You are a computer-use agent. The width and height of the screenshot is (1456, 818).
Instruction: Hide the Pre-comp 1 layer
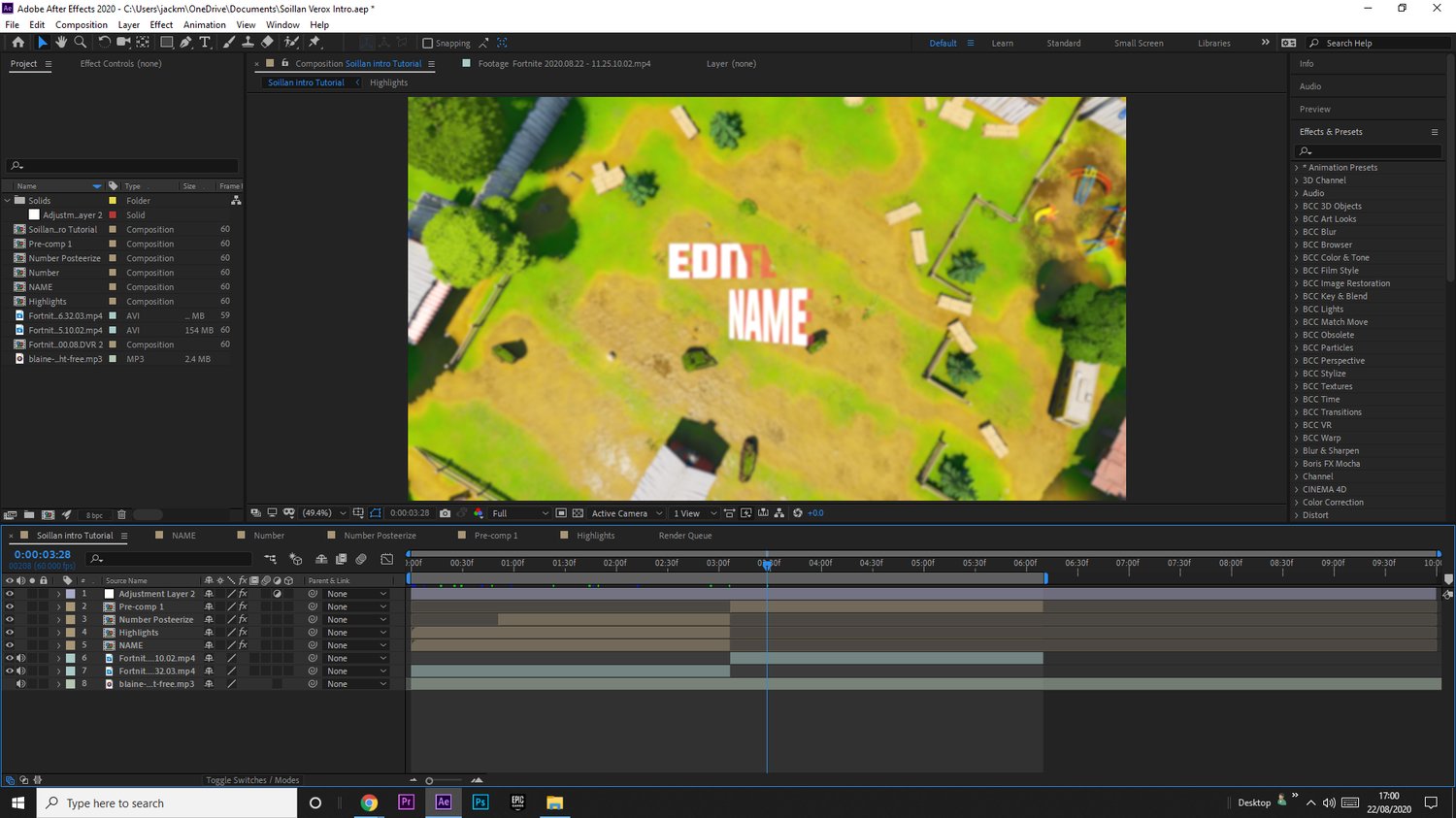click(10, 606)
